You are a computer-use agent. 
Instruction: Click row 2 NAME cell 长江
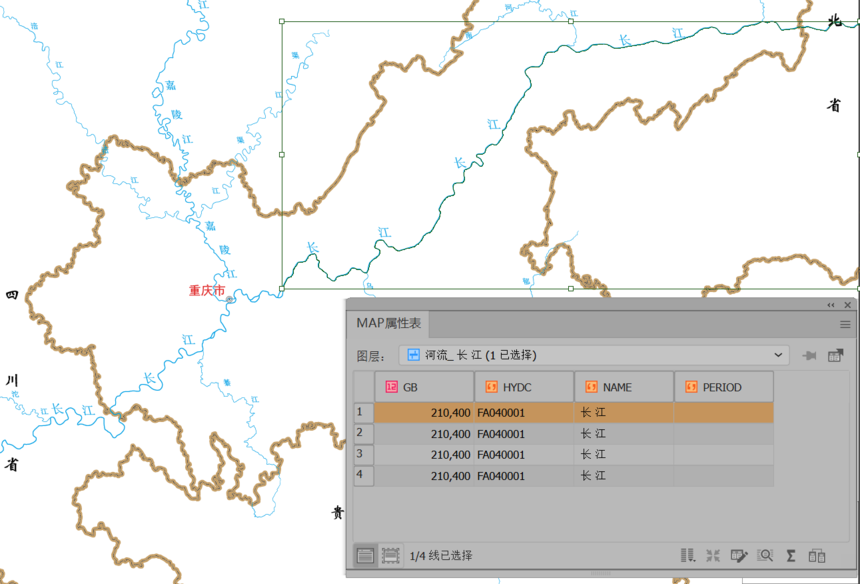[624, 434]
